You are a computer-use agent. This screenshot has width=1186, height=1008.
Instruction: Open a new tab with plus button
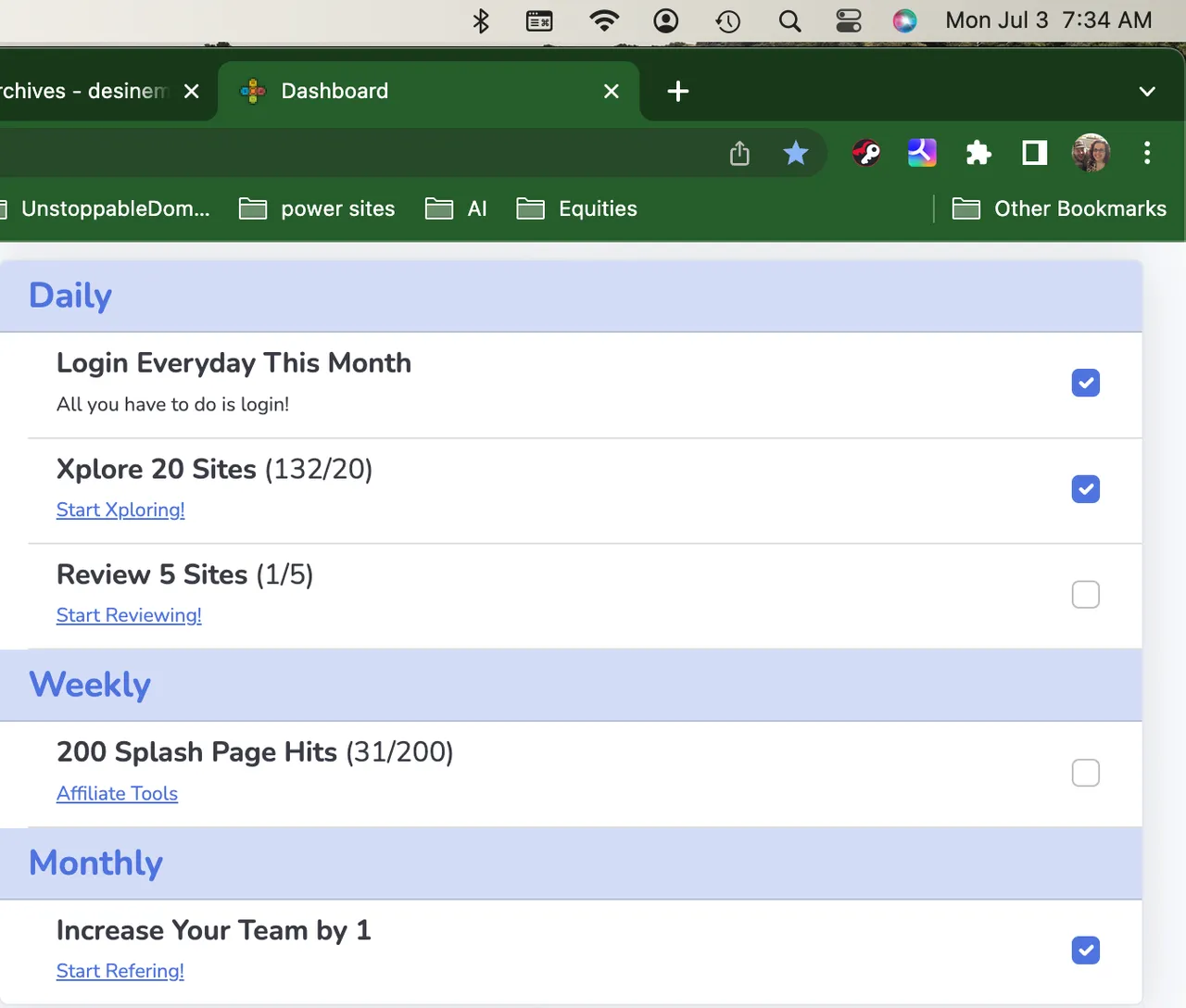click(x=678, y=91)
